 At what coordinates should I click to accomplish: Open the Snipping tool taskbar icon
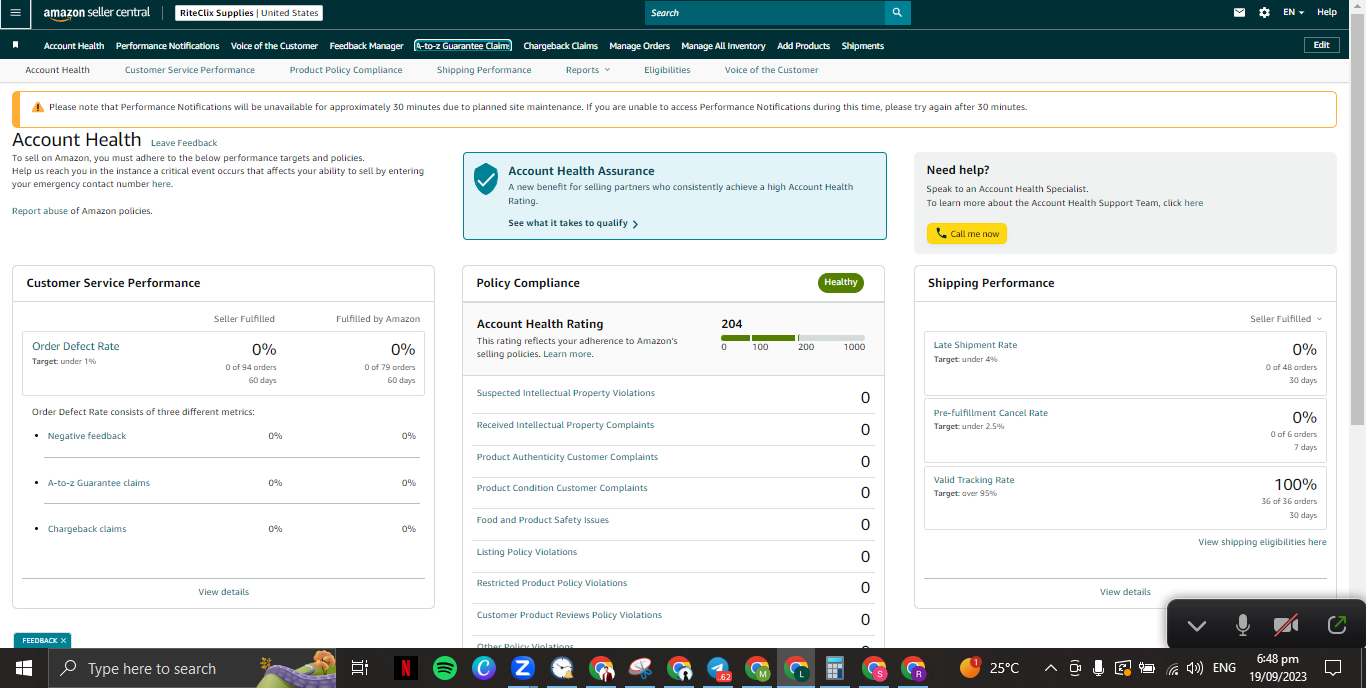click(x=640, y=668)
